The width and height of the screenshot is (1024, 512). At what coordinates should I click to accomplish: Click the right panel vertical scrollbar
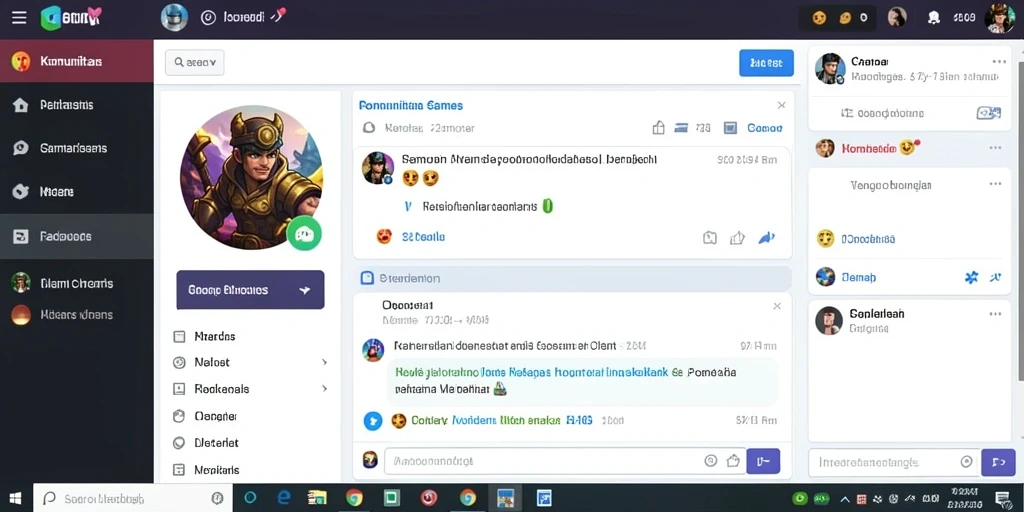[1020, 222]
